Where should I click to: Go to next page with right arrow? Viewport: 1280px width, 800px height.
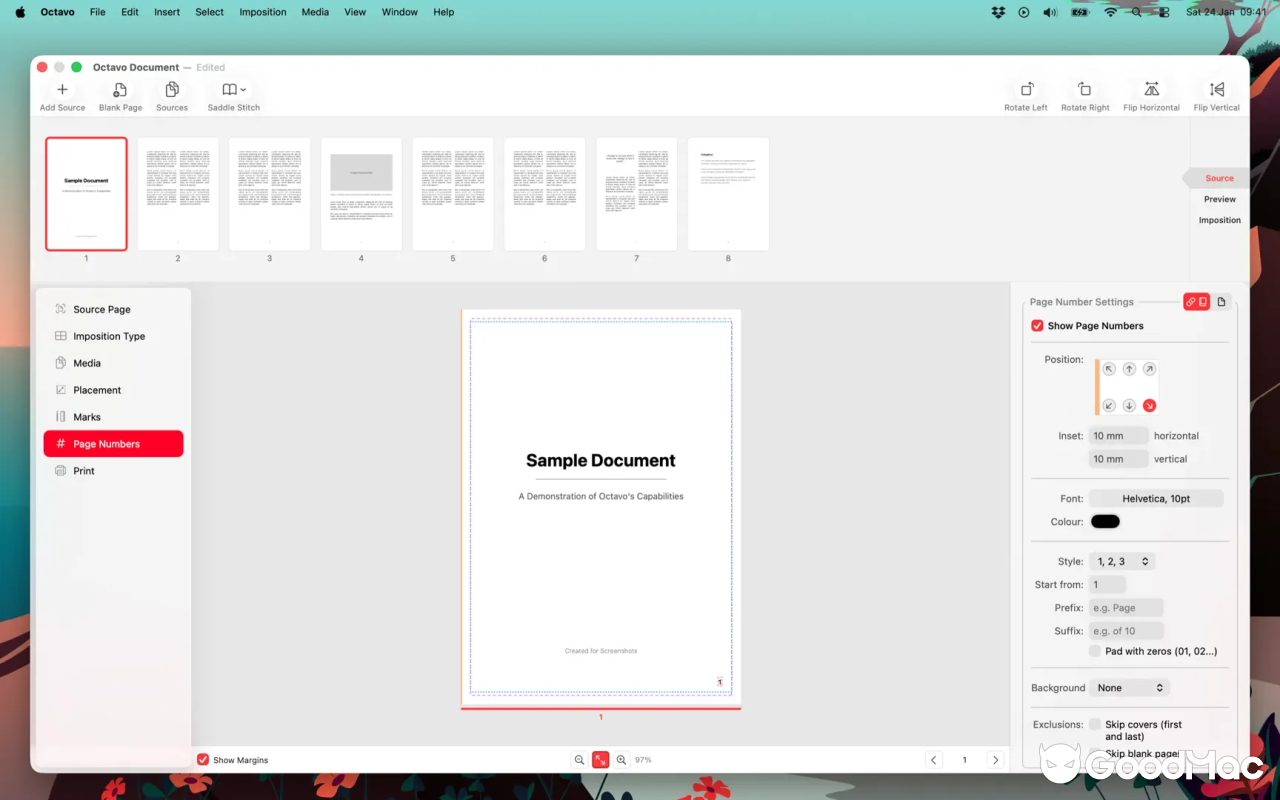click(x=995, y=759)
